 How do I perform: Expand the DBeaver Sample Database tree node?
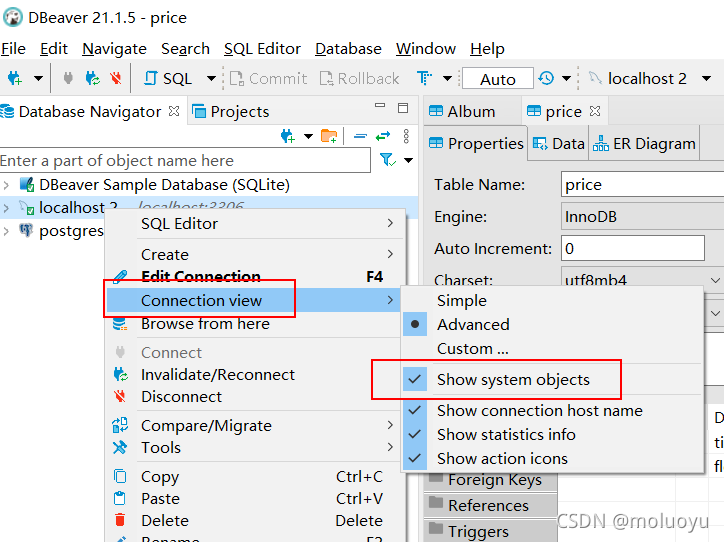pos(6,185)
